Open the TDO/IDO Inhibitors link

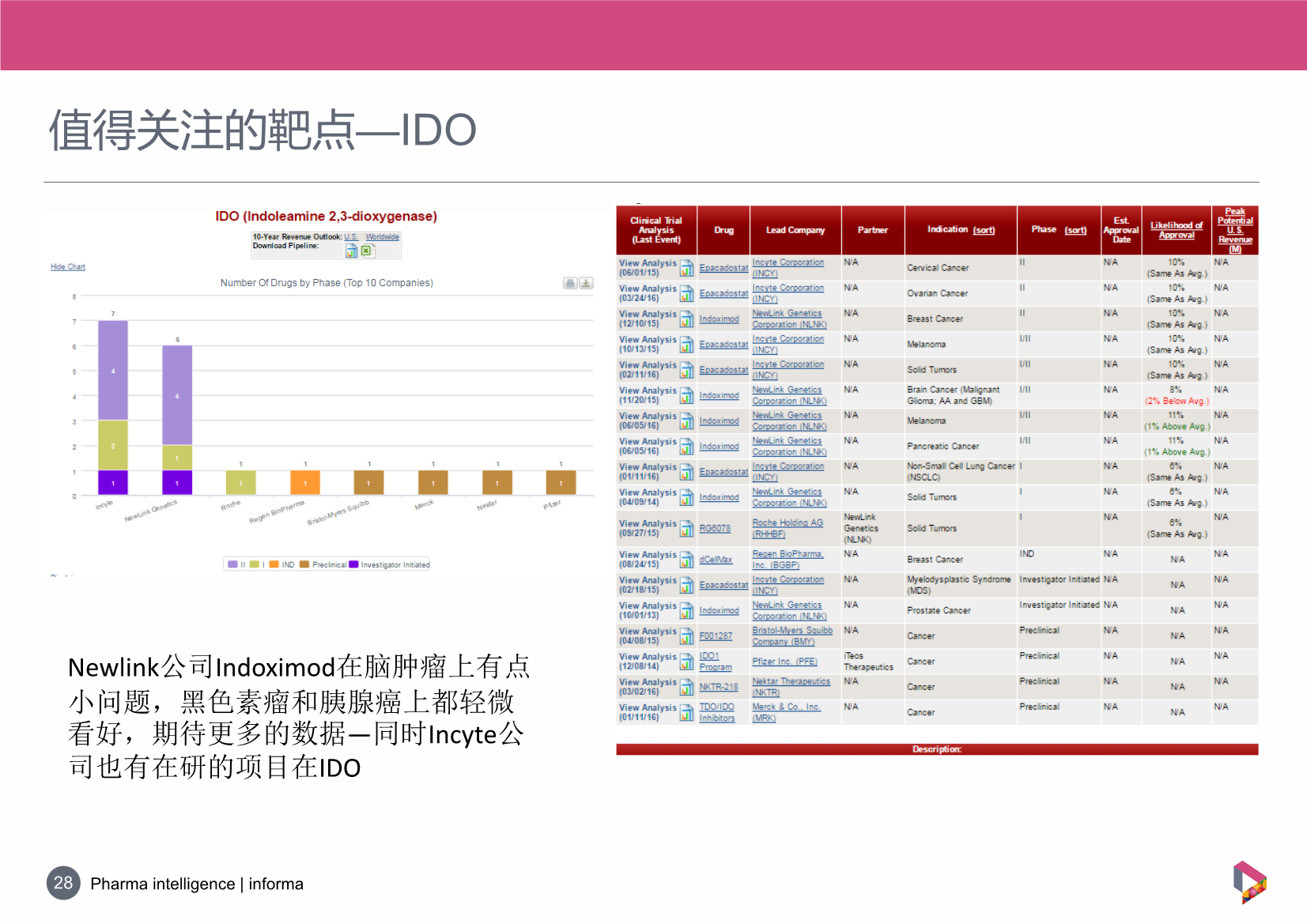pos(717,712)
